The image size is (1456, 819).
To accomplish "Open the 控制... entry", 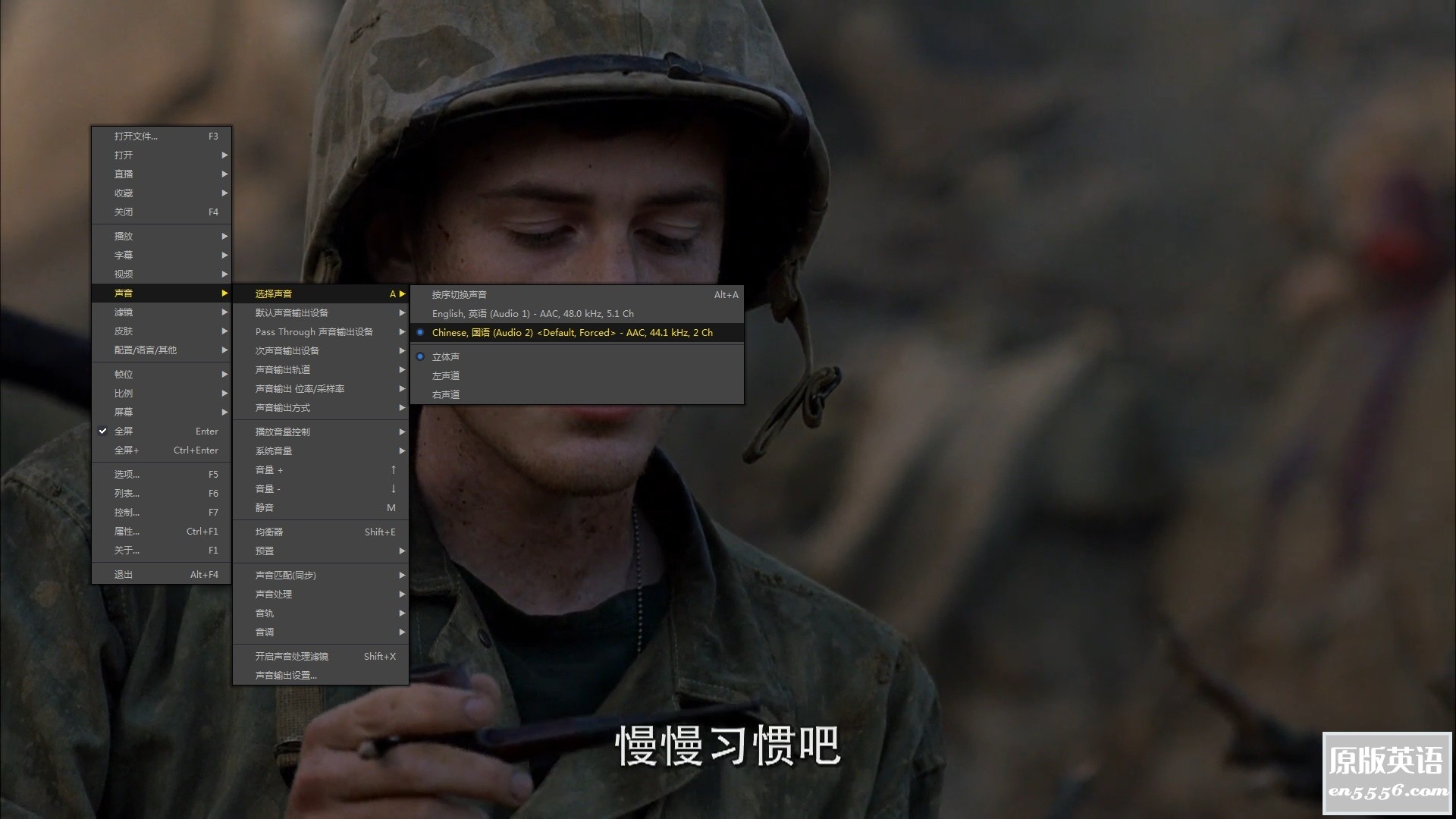I will (162, 512).
